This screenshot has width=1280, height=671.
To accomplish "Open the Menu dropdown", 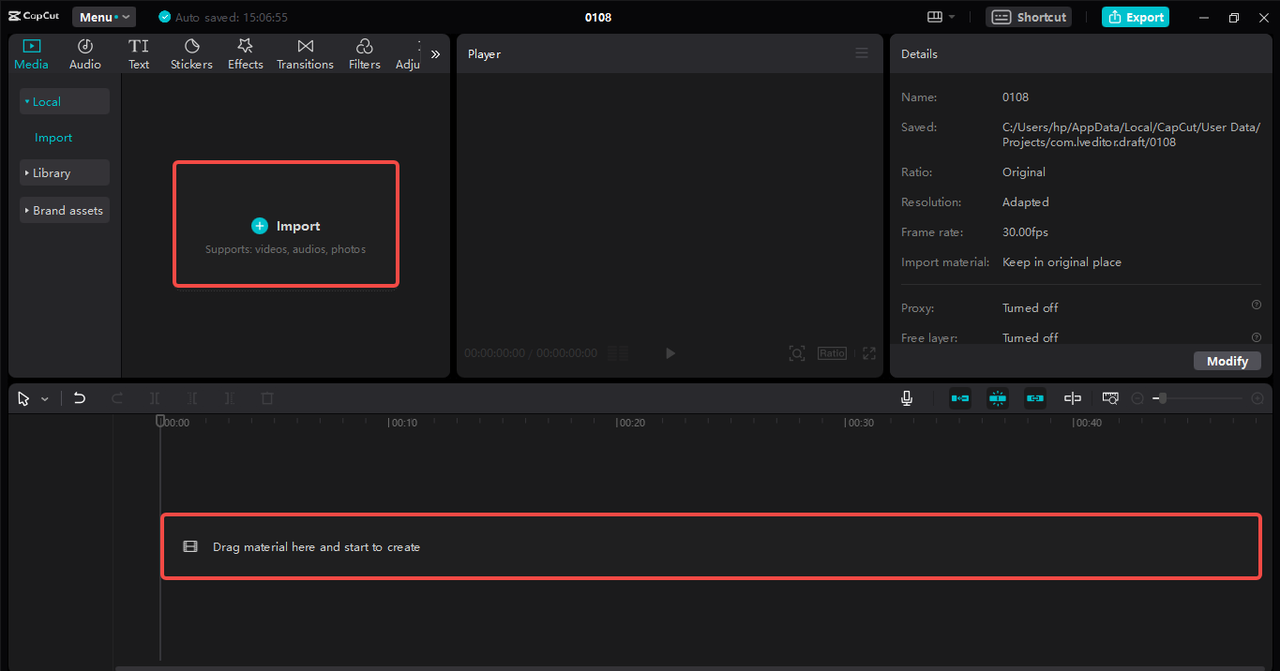I will (x=104, y=17).
